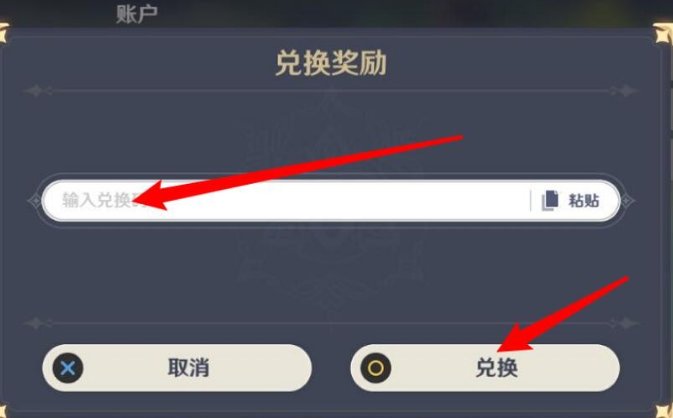Click the left end of upper divider line
Screen dimensions: 673x418
tap(38, 91)
